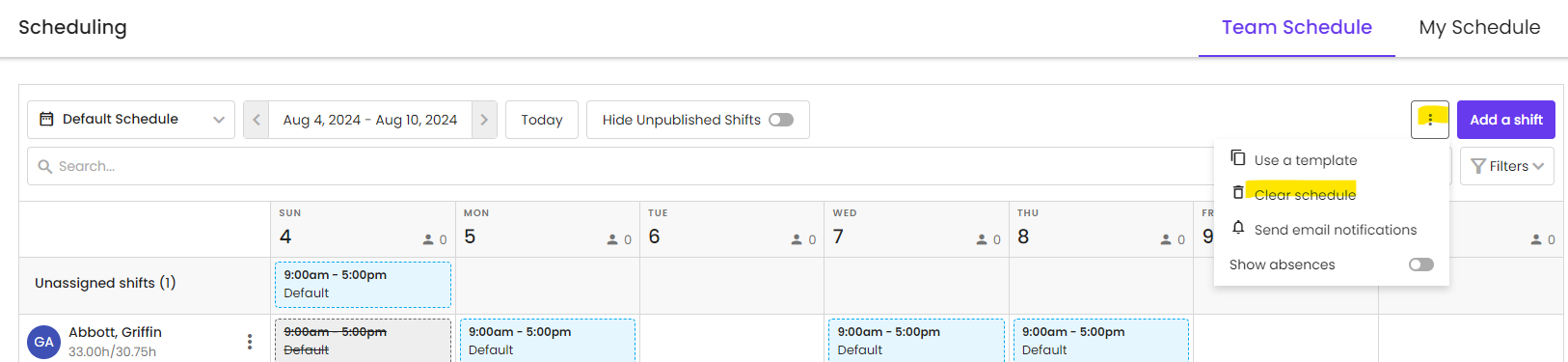This screenshot has width=1568, height=362.
Task: Click the copy icon beside Use a template
Action: pos(1238,158)
